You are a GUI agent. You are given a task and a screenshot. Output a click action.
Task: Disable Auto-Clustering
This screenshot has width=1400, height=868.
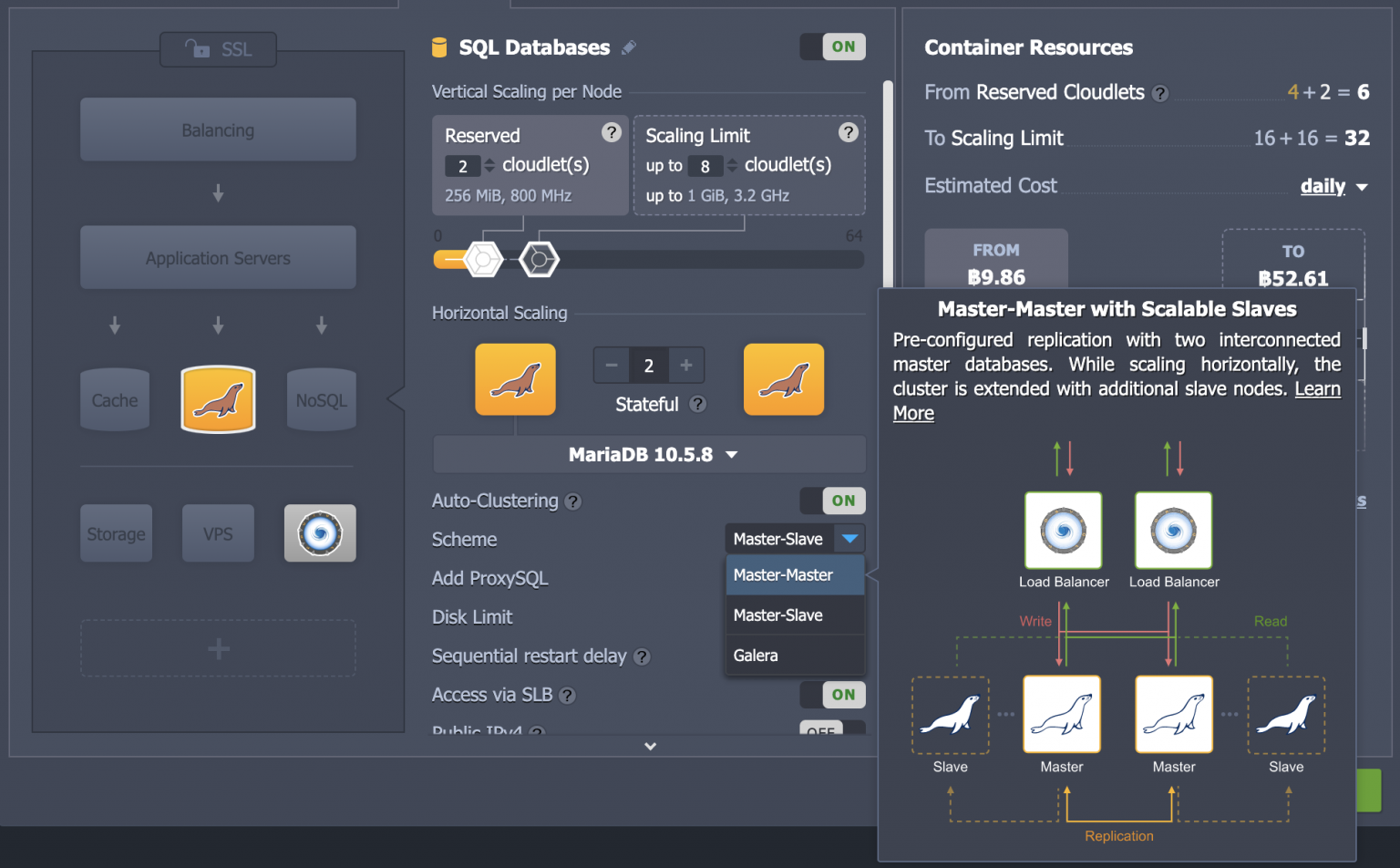pyautogui.click(x=832, y=501)
